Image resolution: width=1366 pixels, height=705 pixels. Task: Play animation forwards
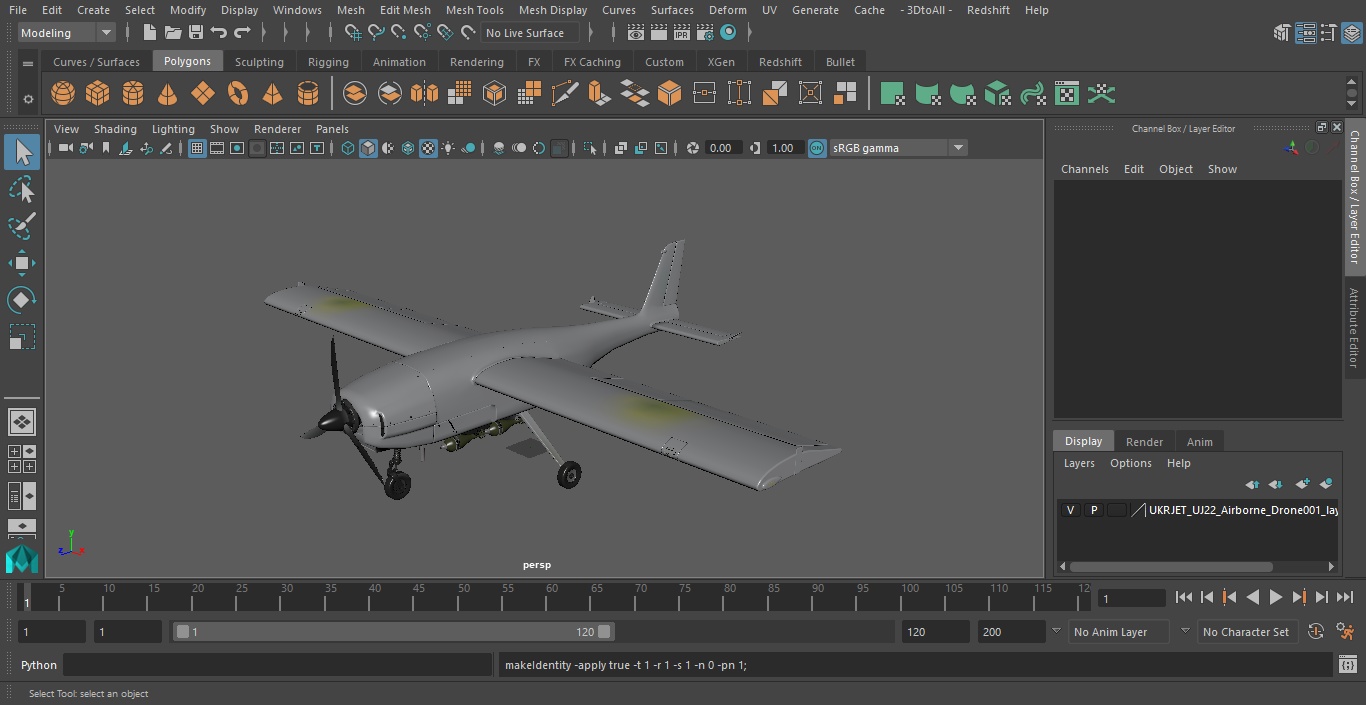[1275, 597]
